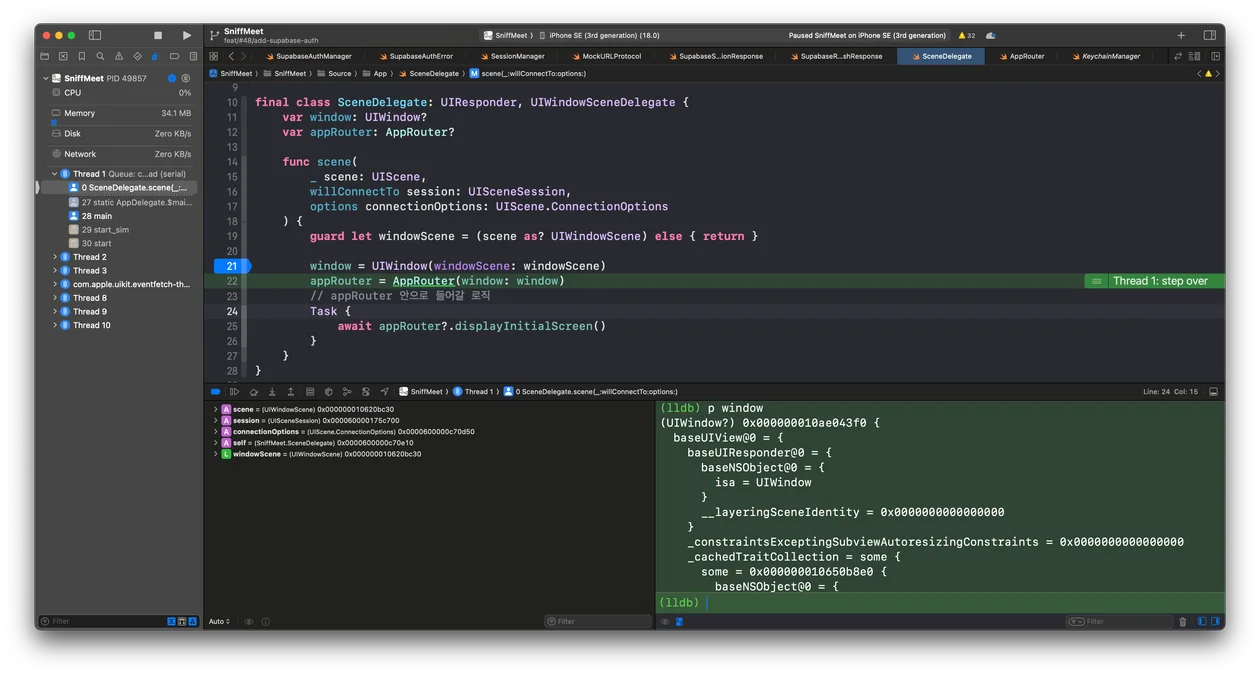Step into in debug bar
Viewport: 1260px width, 676px height.
pyautogui.click(x=272, y=392)
